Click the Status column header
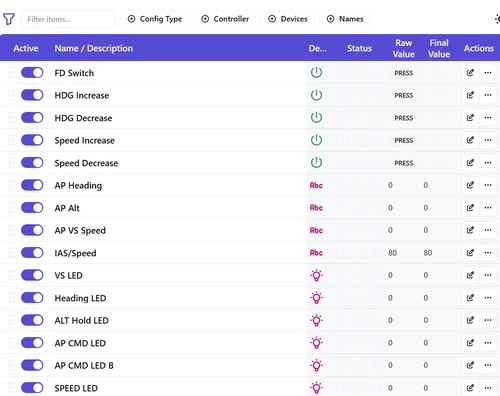Screen dimensions: 500x396 [x=359, y=48]
